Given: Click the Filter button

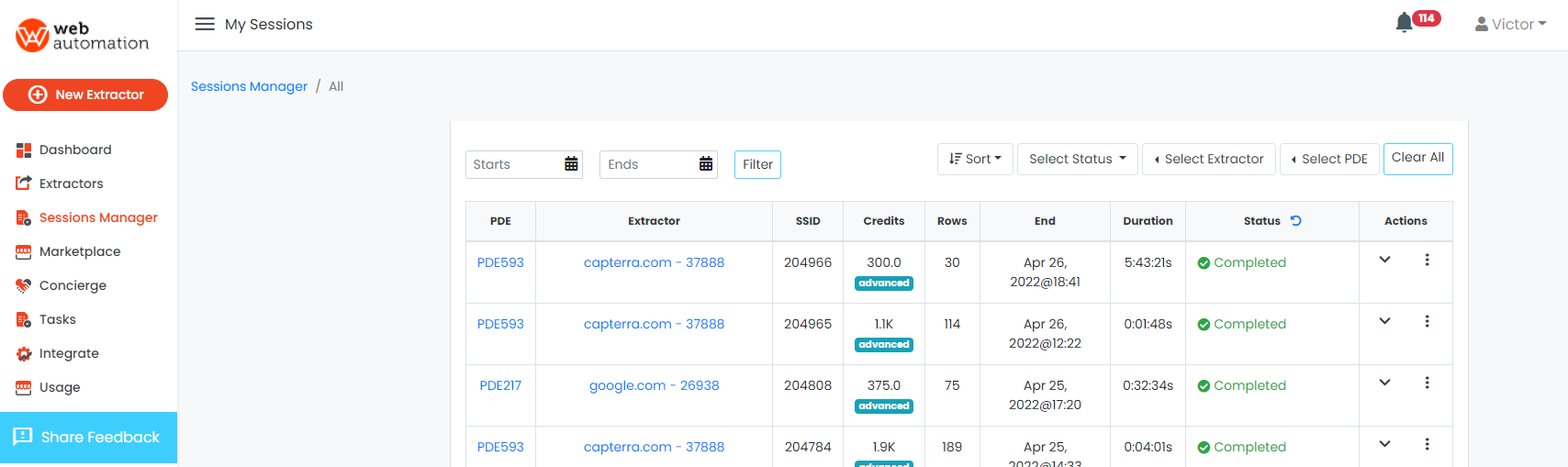Looking at the screenshot, I should click(757, 164).
